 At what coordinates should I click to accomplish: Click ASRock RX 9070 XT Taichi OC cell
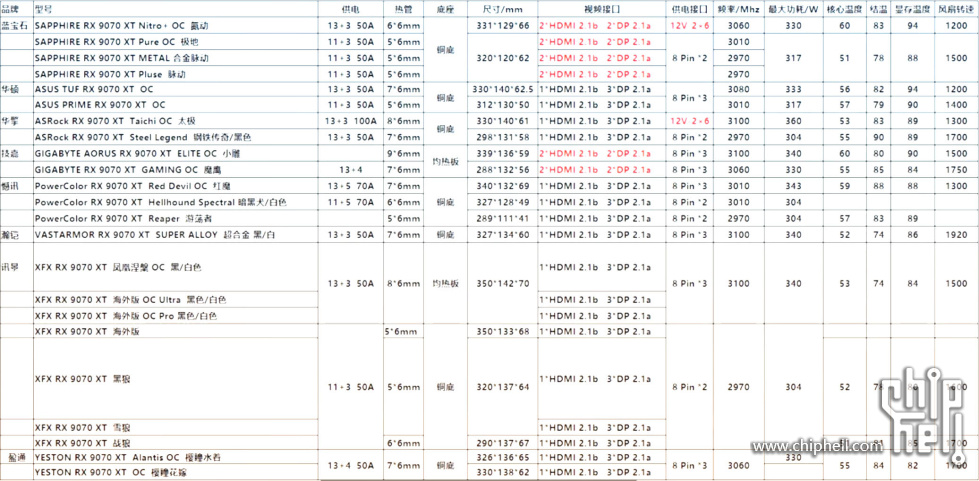175,121
